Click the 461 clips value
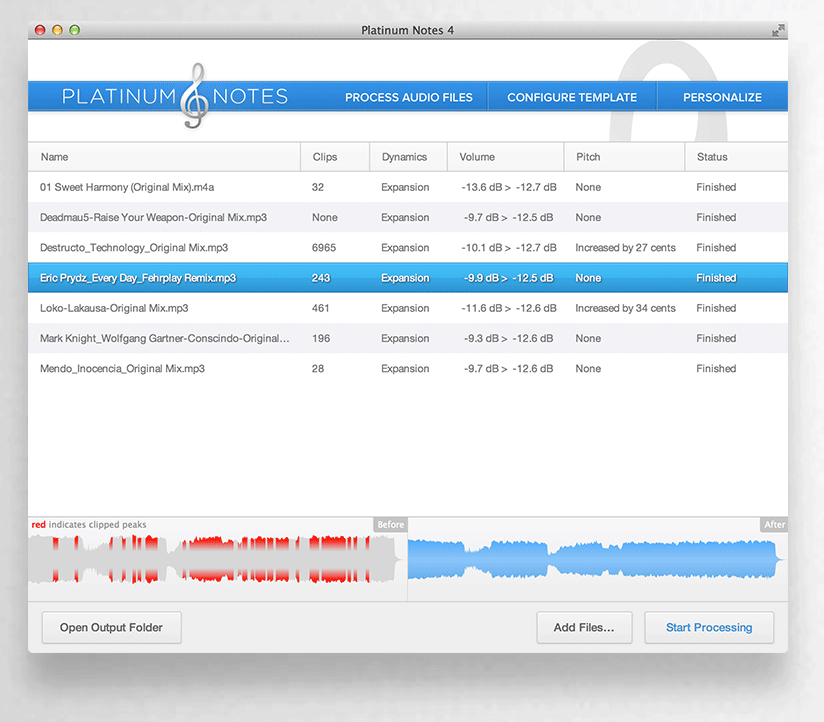This screenshot has width=824, height=722. [321, 308]
